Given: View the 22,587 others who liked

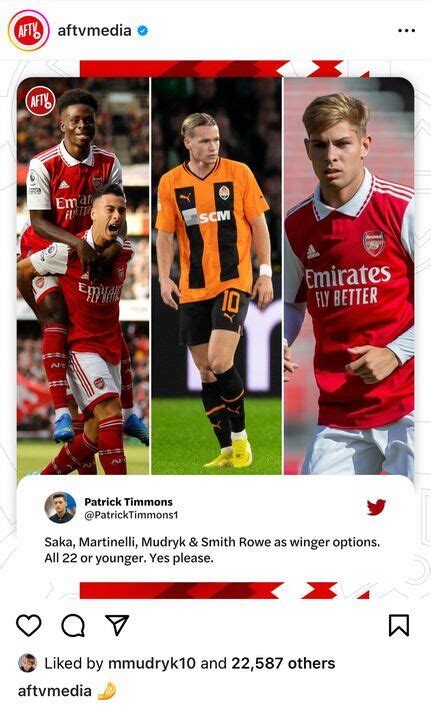Looking at the screenshot, I should (x=283, y=663).
